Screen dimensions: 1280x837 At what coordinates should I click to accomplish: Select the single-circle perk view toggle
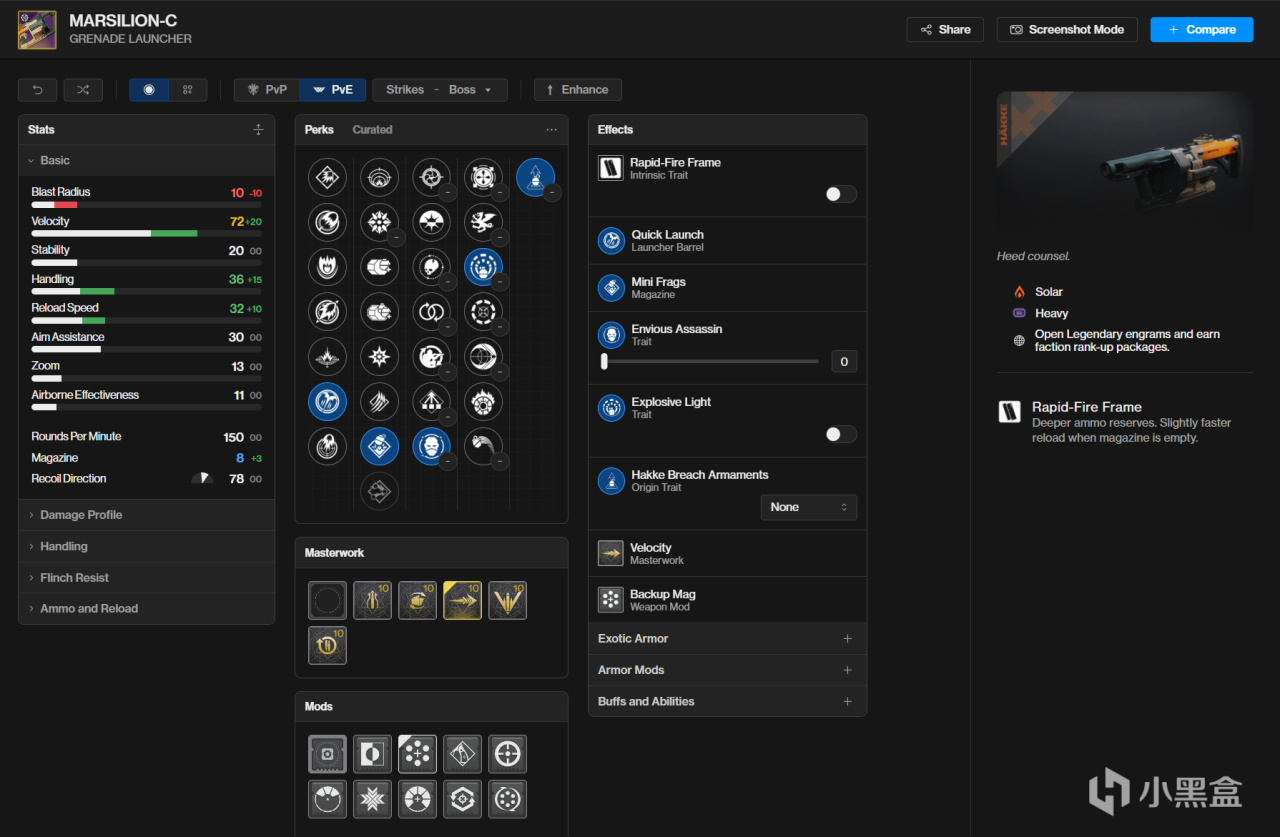pyautogui.click(x=149, y=90)
